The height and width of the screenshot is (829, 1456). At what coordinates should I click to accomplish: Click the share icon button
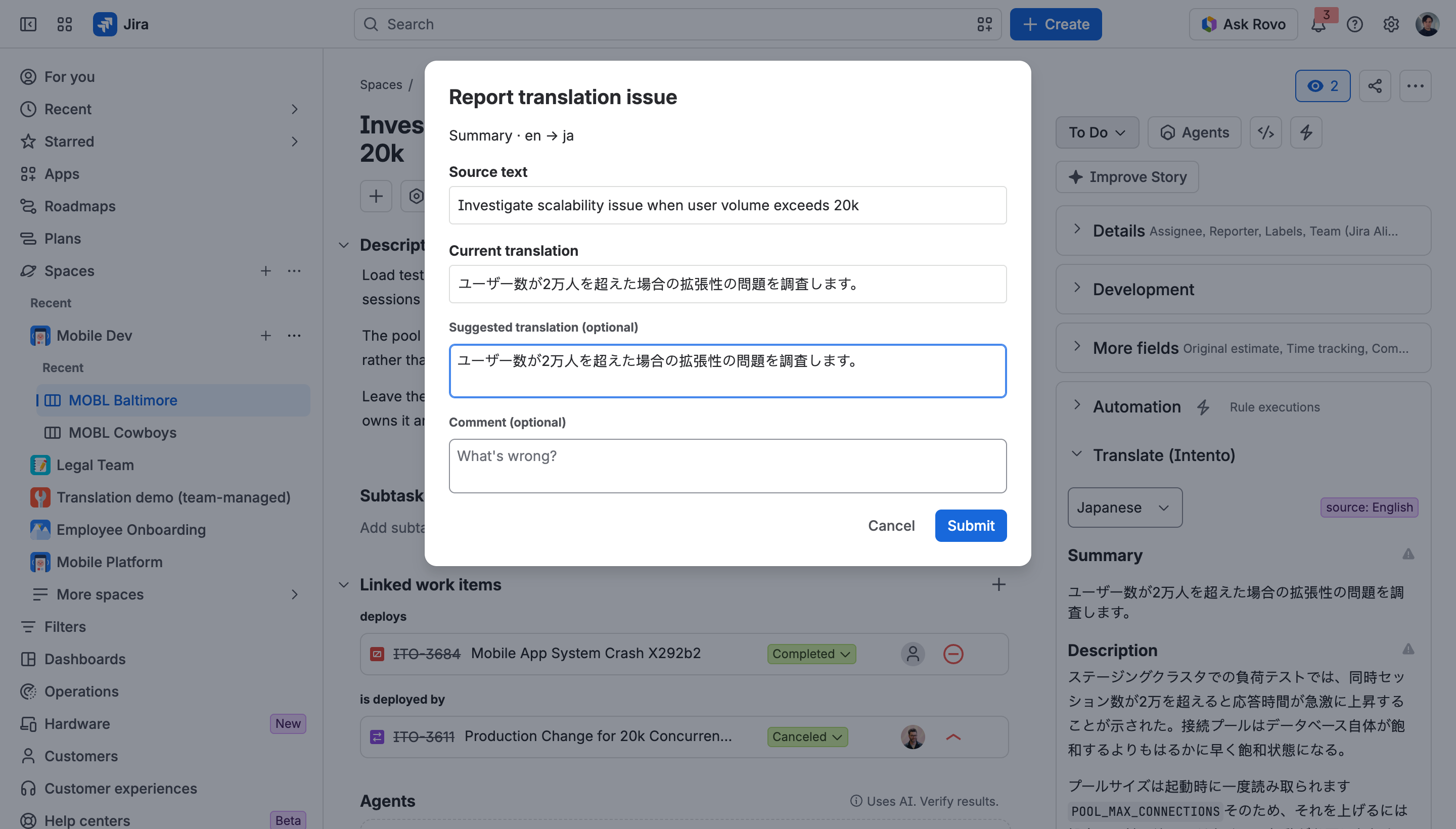point(1375,86)
